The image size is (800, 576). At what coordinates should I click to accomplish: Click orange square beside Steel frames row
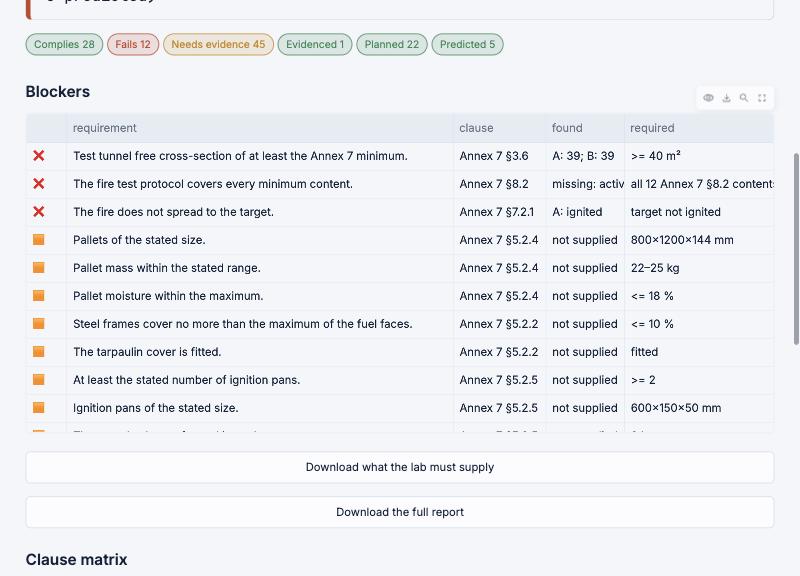[39, 323]
